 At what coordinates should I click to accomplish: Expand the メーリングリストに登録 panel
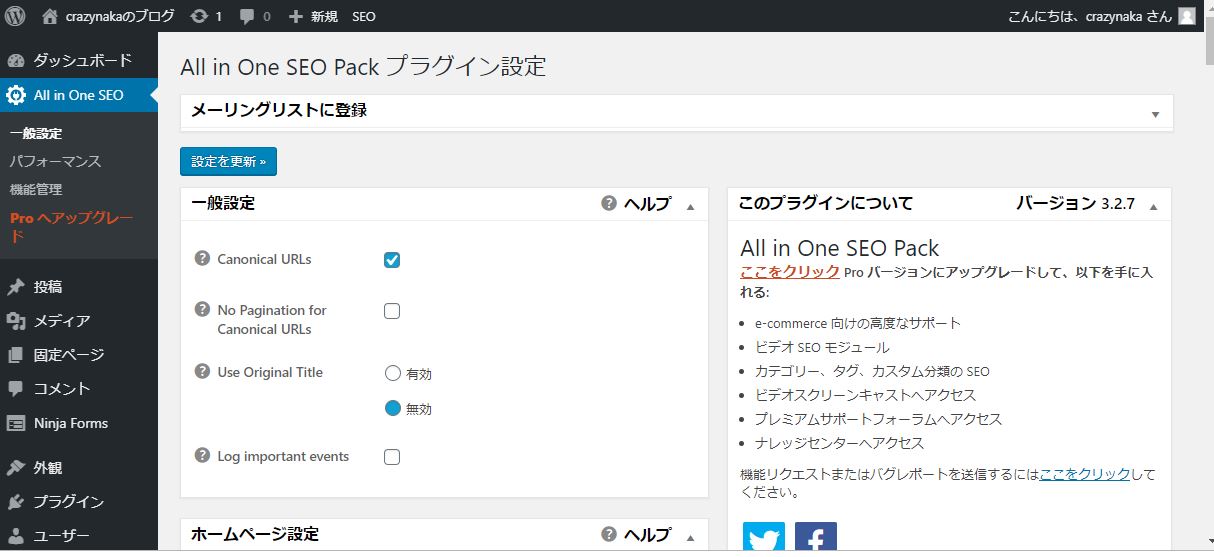click(1155, 115)
